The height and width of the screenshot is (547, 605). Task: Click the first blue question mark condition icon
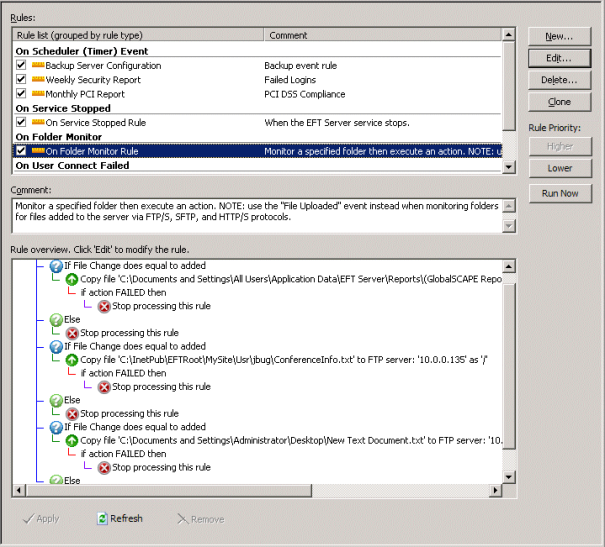[x=56, y=266]
